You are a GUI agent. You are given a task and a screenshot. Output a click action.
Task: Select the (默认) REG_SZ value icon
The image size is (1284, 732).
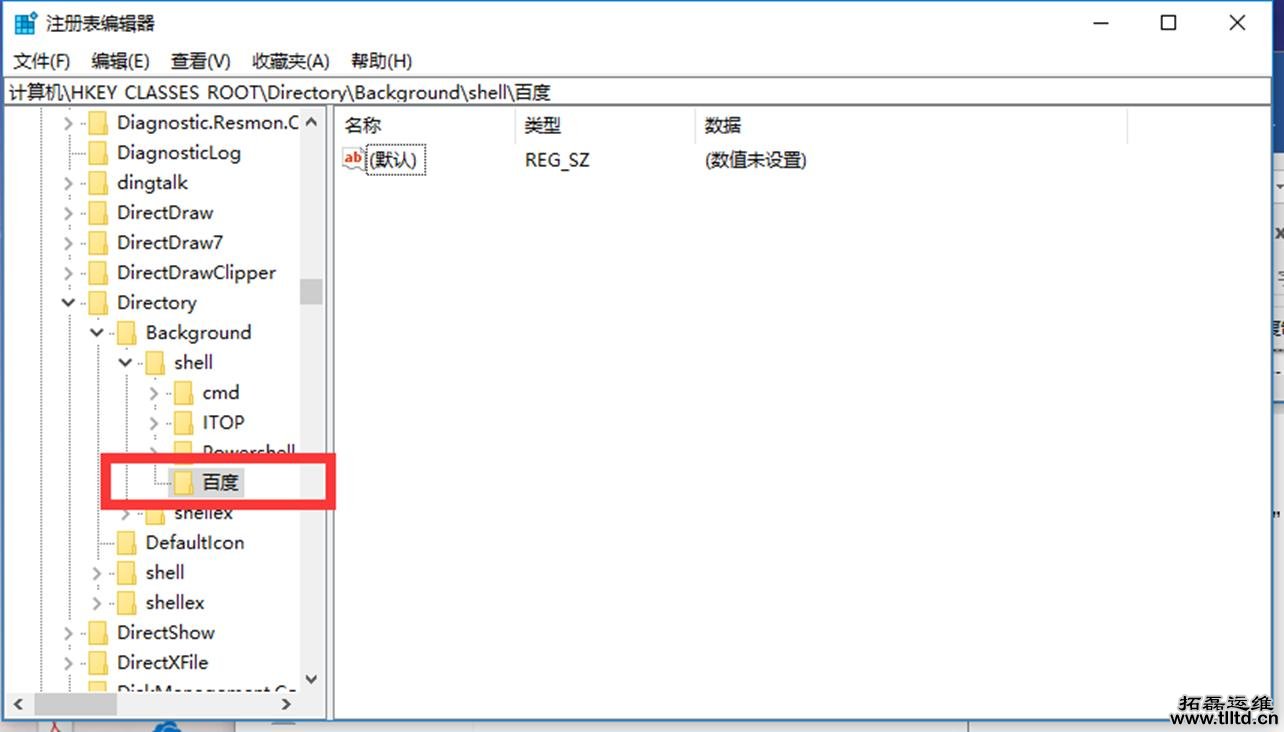click(x=354, y=158)
